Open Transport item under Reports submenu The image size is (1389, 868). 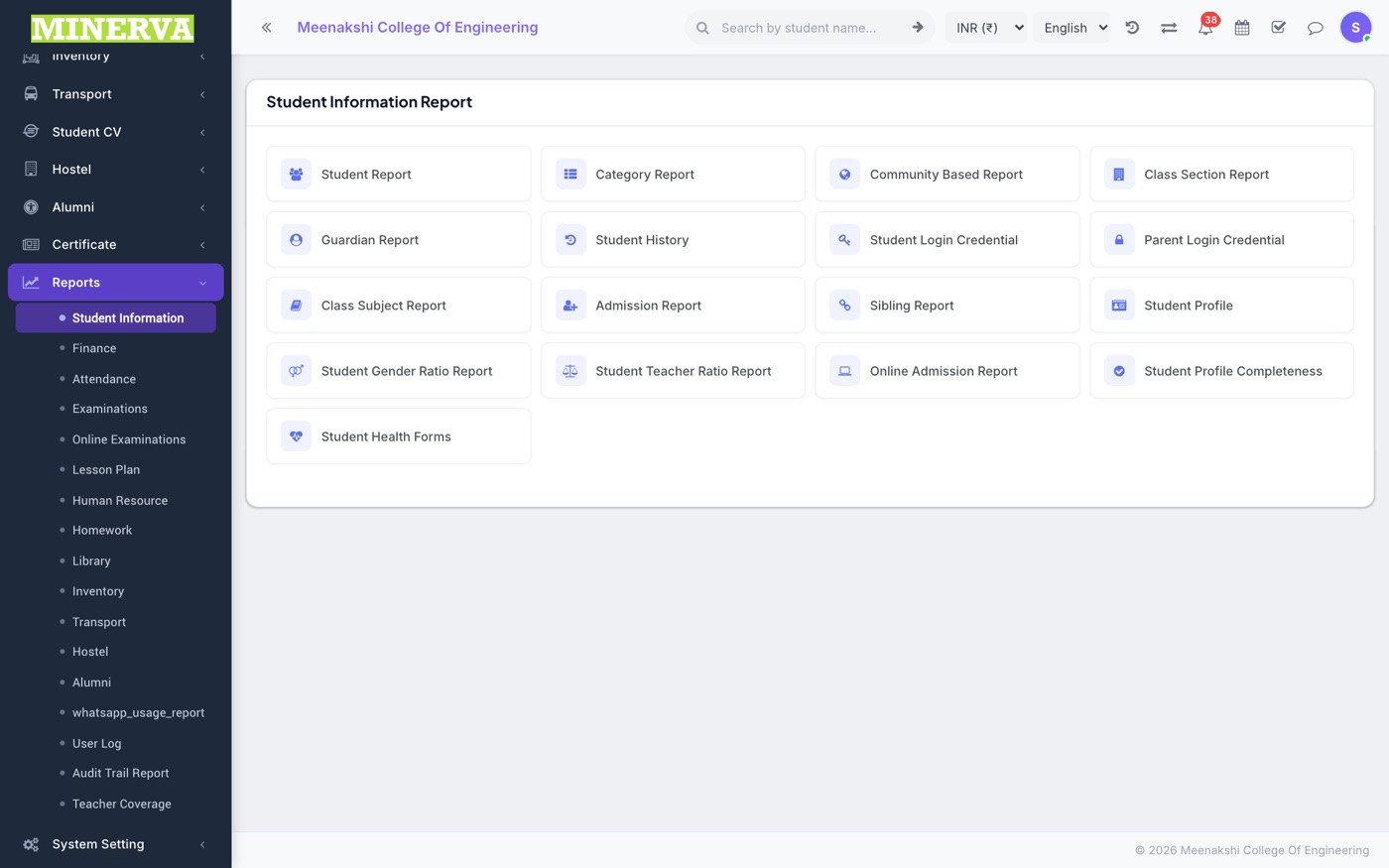[99, 622]
